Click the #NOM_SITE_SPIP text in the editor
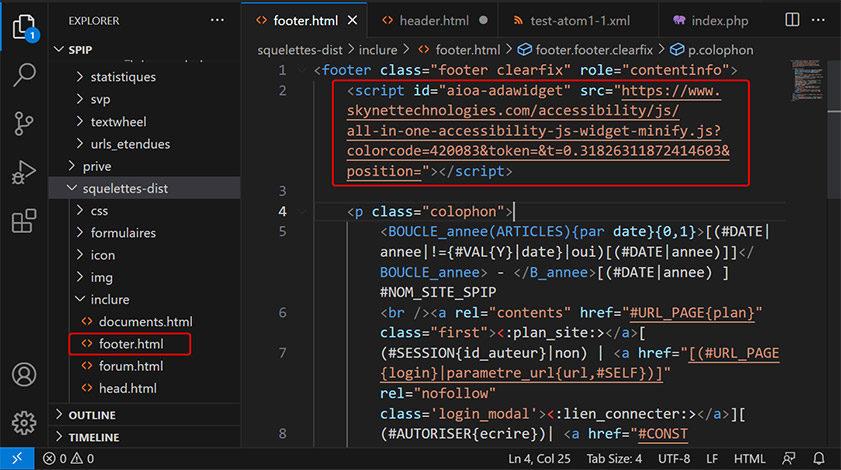 (x=438, y=292)
